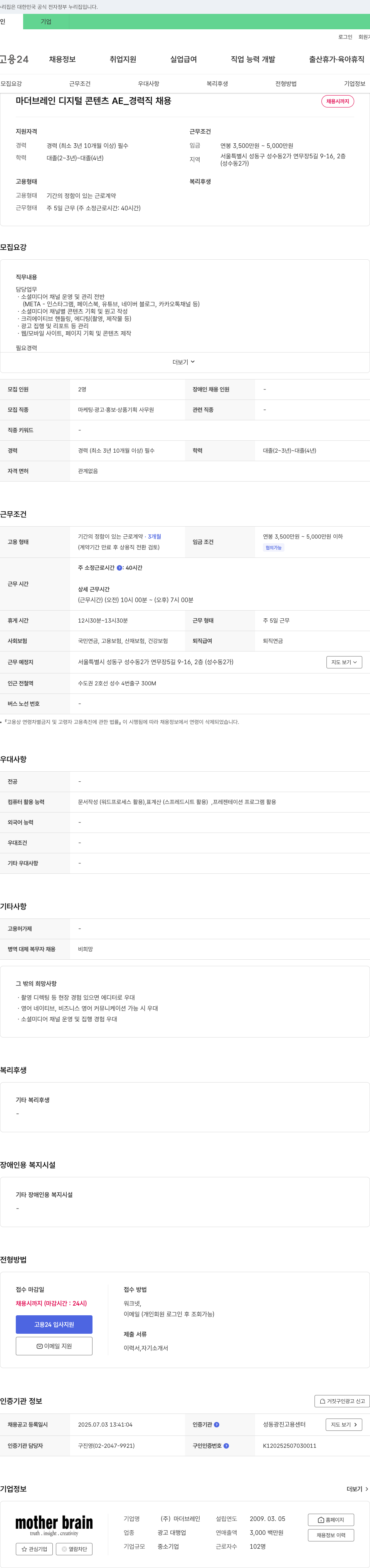Jump to 모집요강 section tab
The height and width of the screenshot is (1568, 370).
click(x=11, y=84)
